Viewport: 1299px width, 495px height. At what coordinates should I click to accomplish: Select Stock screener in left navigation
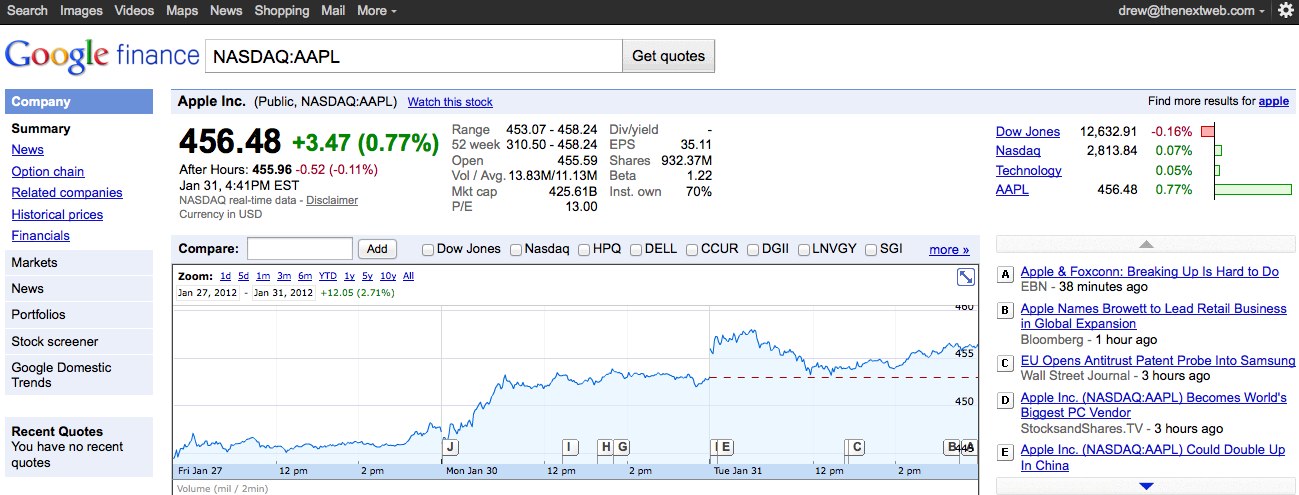click(55, 342)
